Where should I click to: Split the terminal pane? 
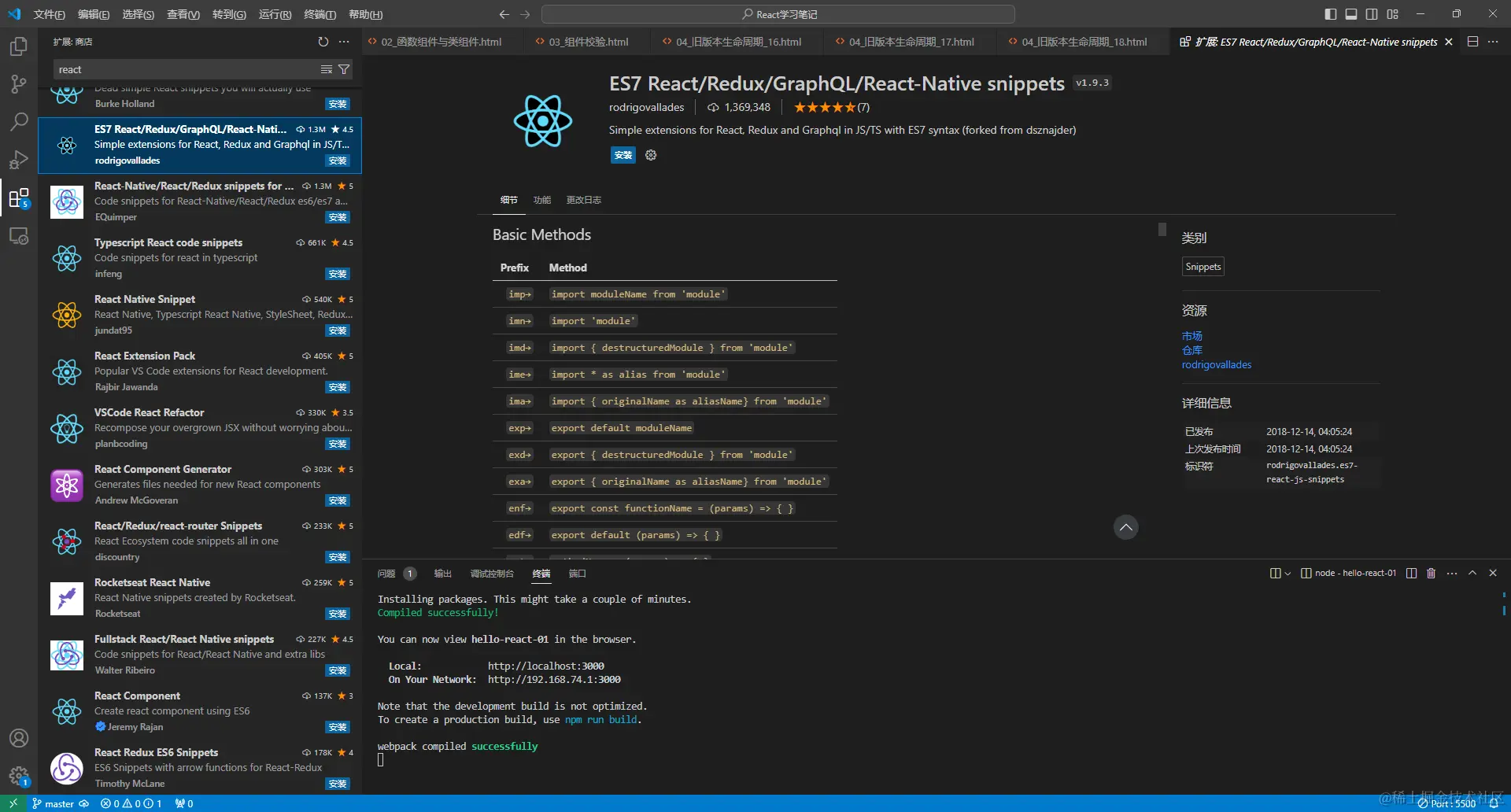(1412, 574)
